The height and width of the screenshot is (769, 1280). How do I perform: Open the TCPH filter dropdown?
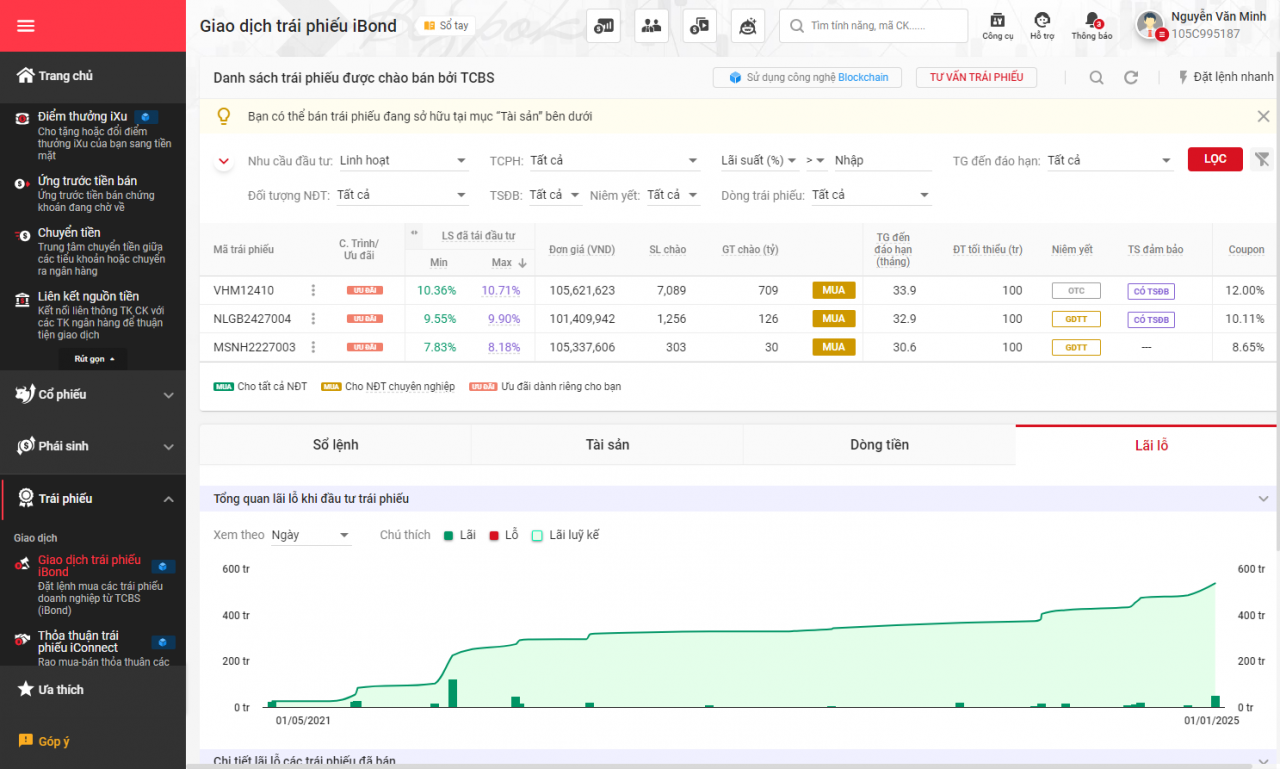[615, 159]
